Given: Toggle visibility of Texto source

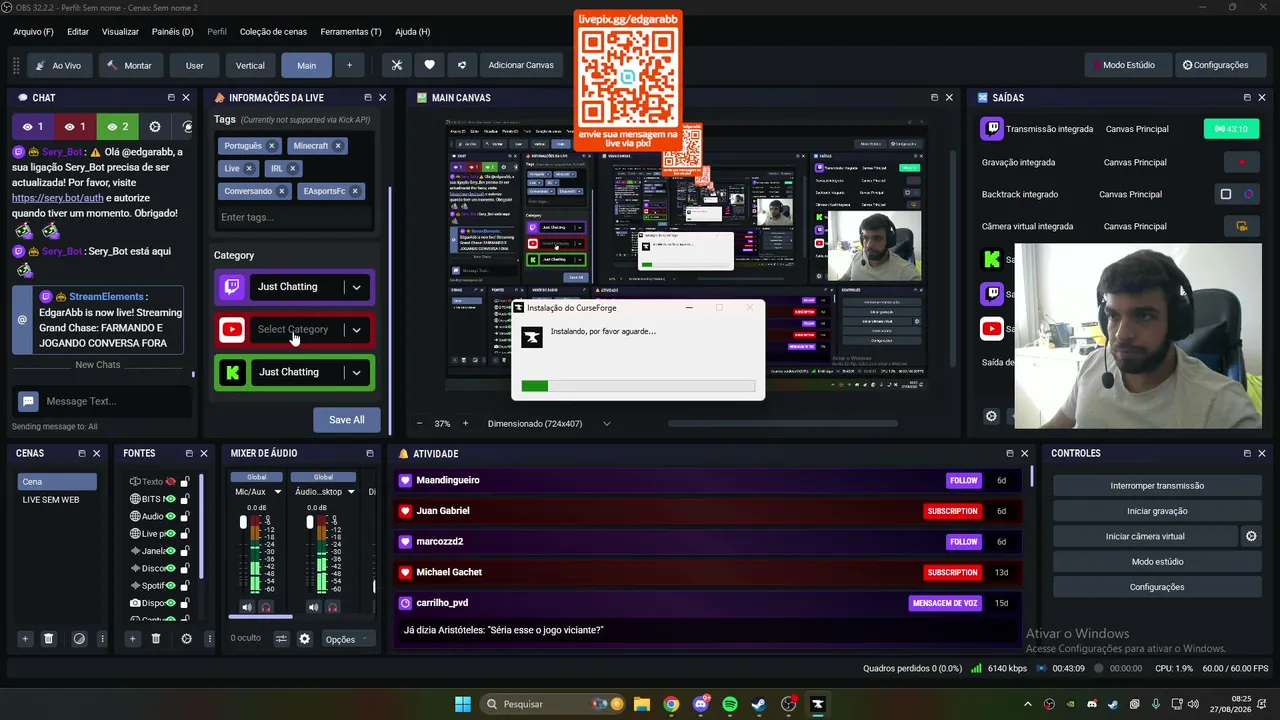Looking at the screenshot, I should point(171,482).
